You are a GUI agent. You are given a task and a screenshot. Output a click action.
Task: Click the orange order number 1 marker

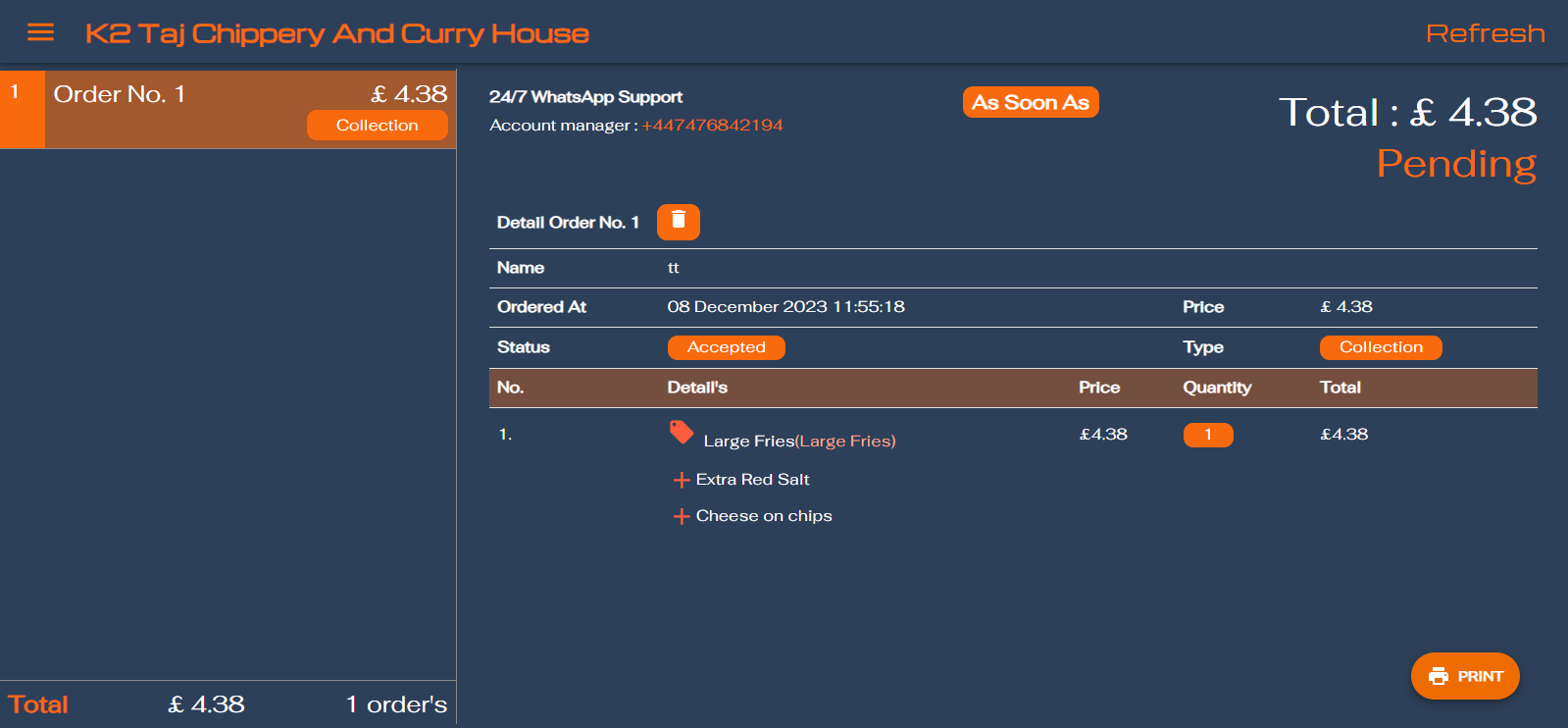tap(22, 109)
